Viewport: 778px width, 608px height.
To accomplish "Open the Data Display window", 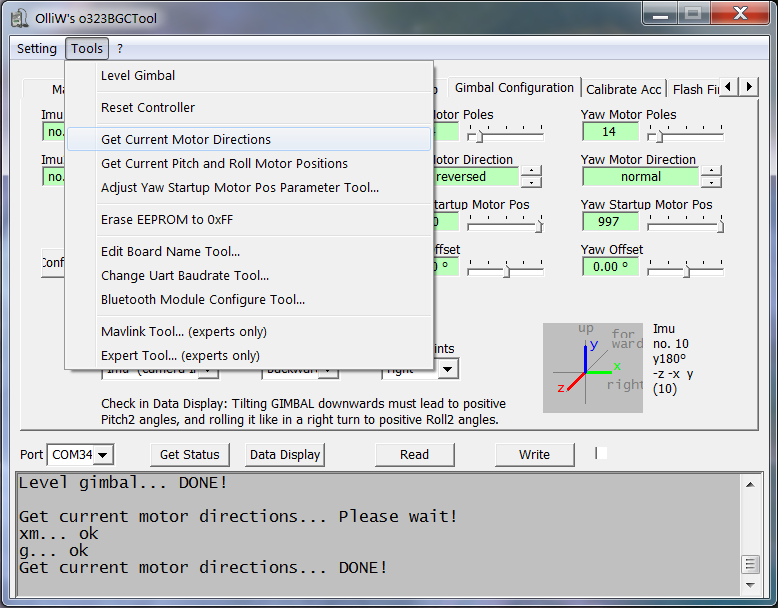I will click(x=285, y=455).
